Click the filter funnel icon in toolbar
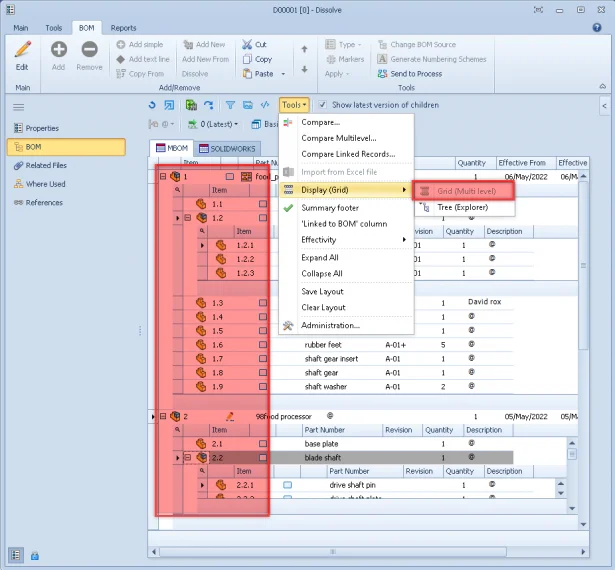Viewport: 615px width, 570px height. point(230,105)
